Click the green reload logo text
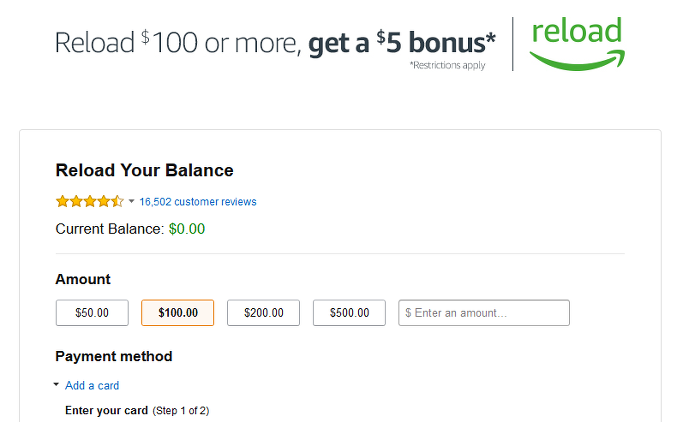 pyautogui.click(x=577, y=30)
